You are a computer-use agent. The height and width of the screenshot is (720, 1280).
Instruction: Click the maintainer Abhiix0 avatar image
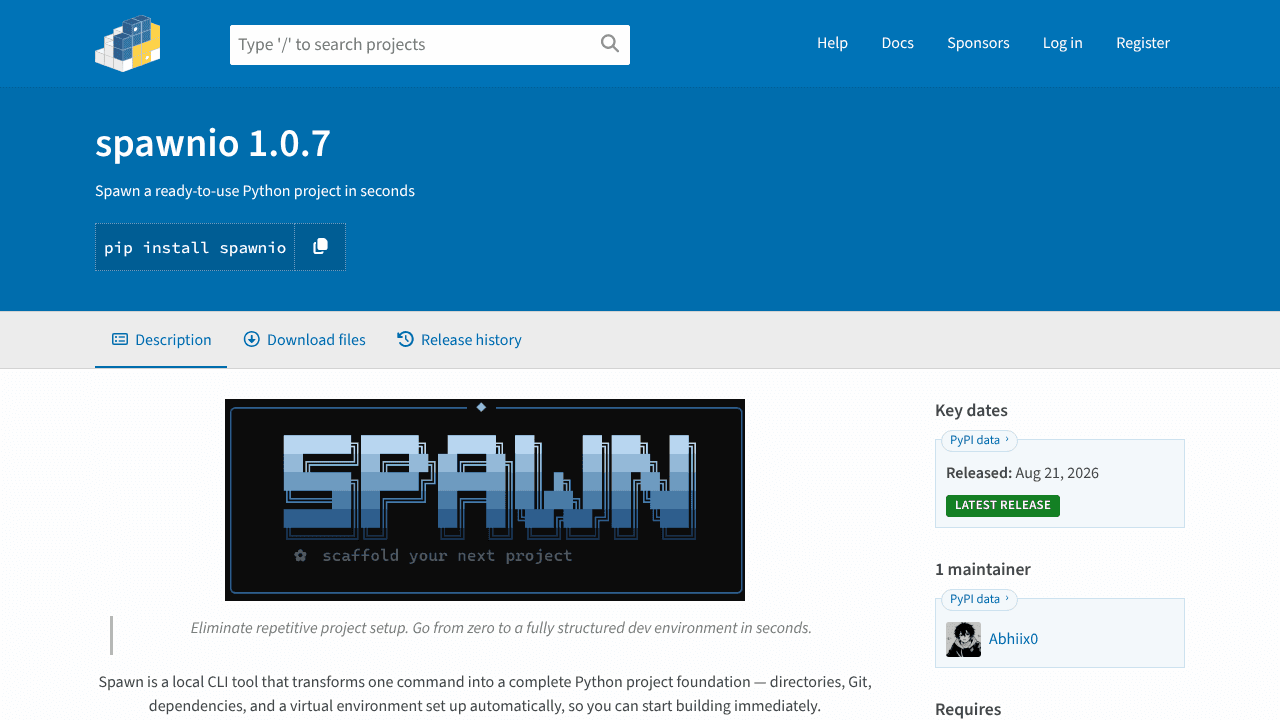point(963,639)
